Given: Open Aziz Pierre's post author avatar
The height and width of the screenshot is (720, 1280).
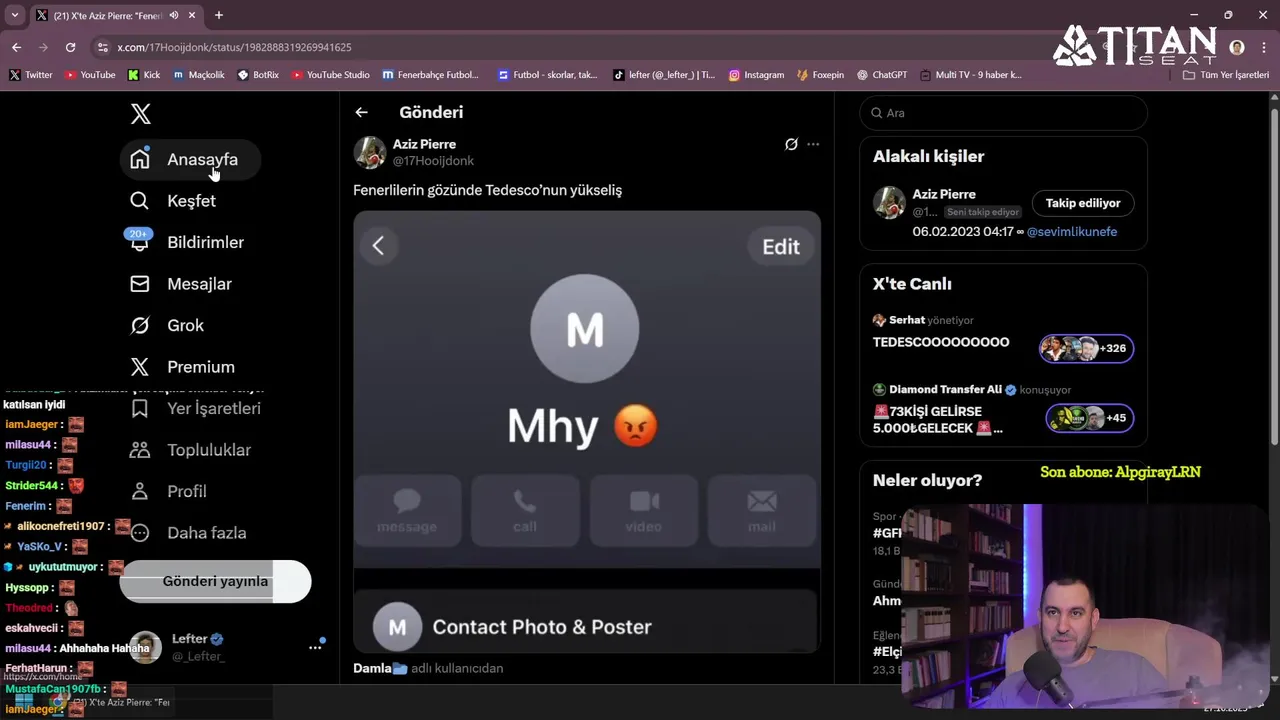Looking at the screenshot, I should [370, 152].
